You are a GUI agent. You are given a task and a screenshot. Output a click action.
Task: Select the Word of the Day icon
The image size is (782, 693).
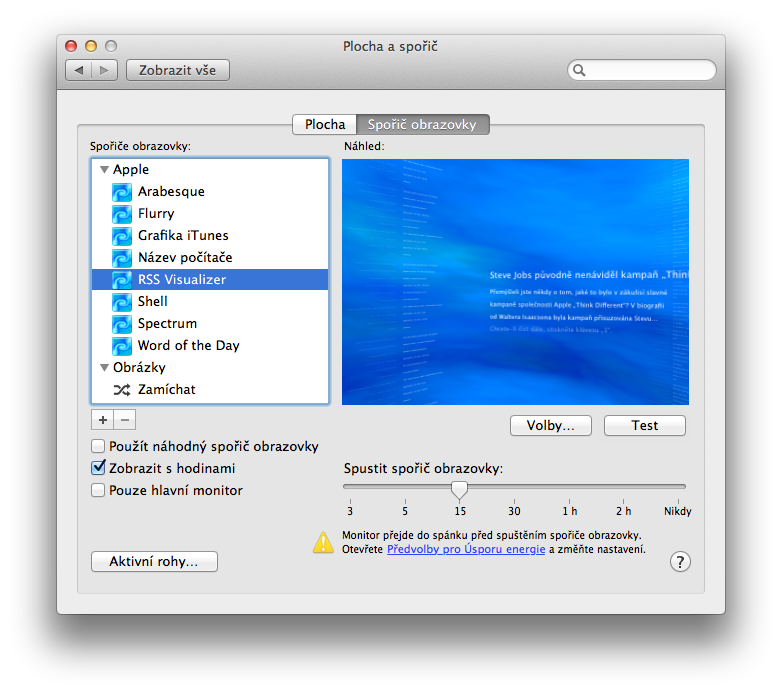(121, 345)
